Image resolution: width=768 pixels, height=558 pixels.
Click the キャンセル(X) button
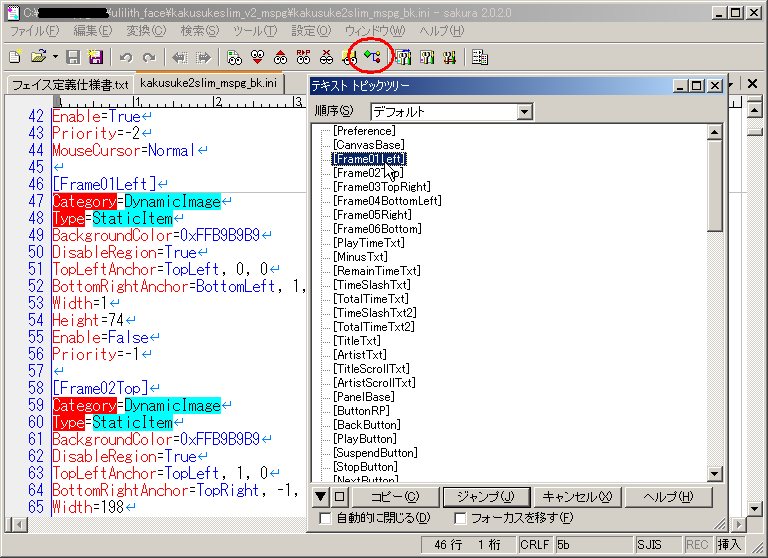577,497
